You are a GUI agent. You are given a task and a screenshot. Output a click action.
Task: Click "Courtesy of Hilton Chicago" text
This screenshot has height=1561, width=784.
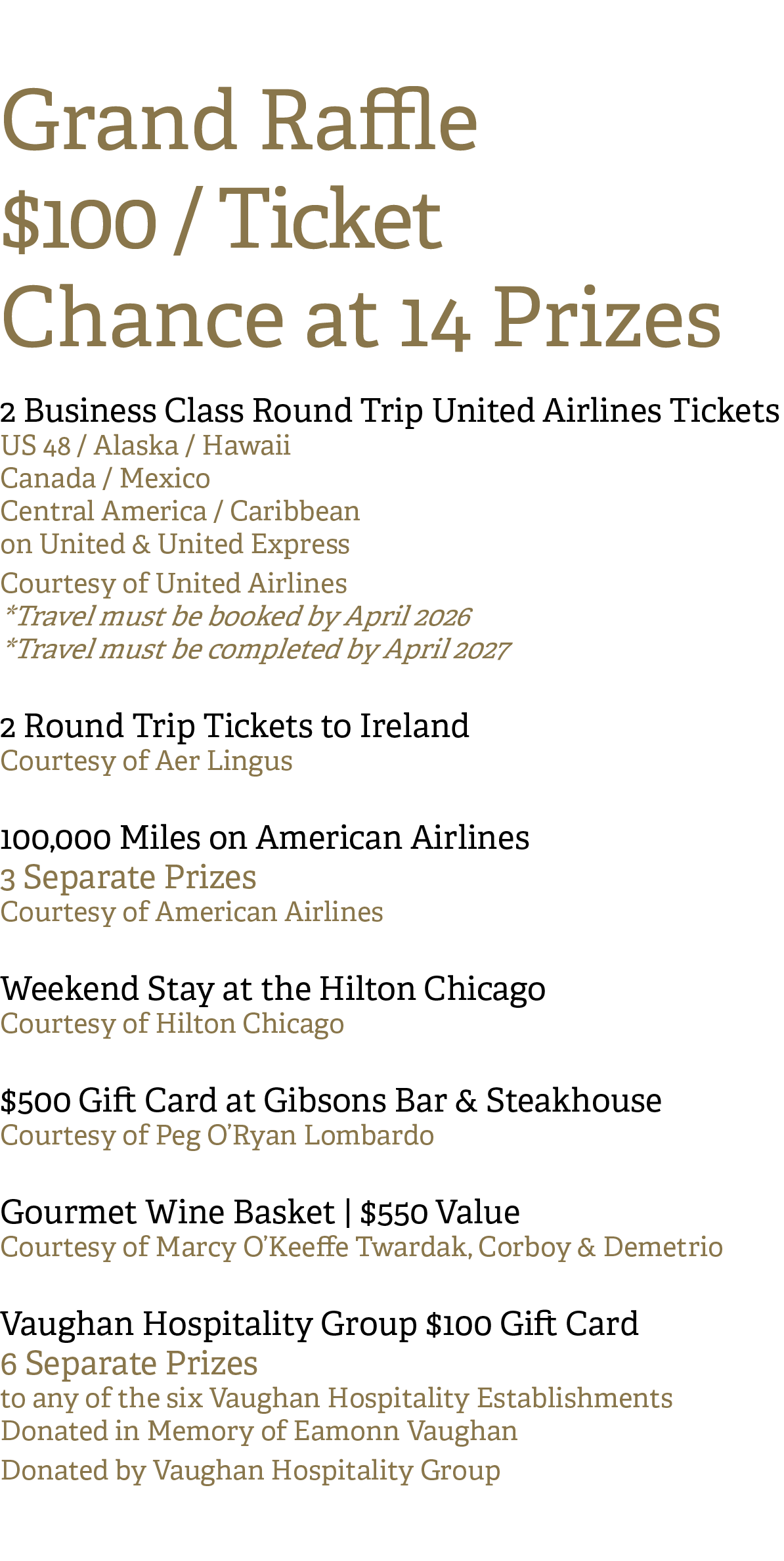click(x=172, y=1024)
